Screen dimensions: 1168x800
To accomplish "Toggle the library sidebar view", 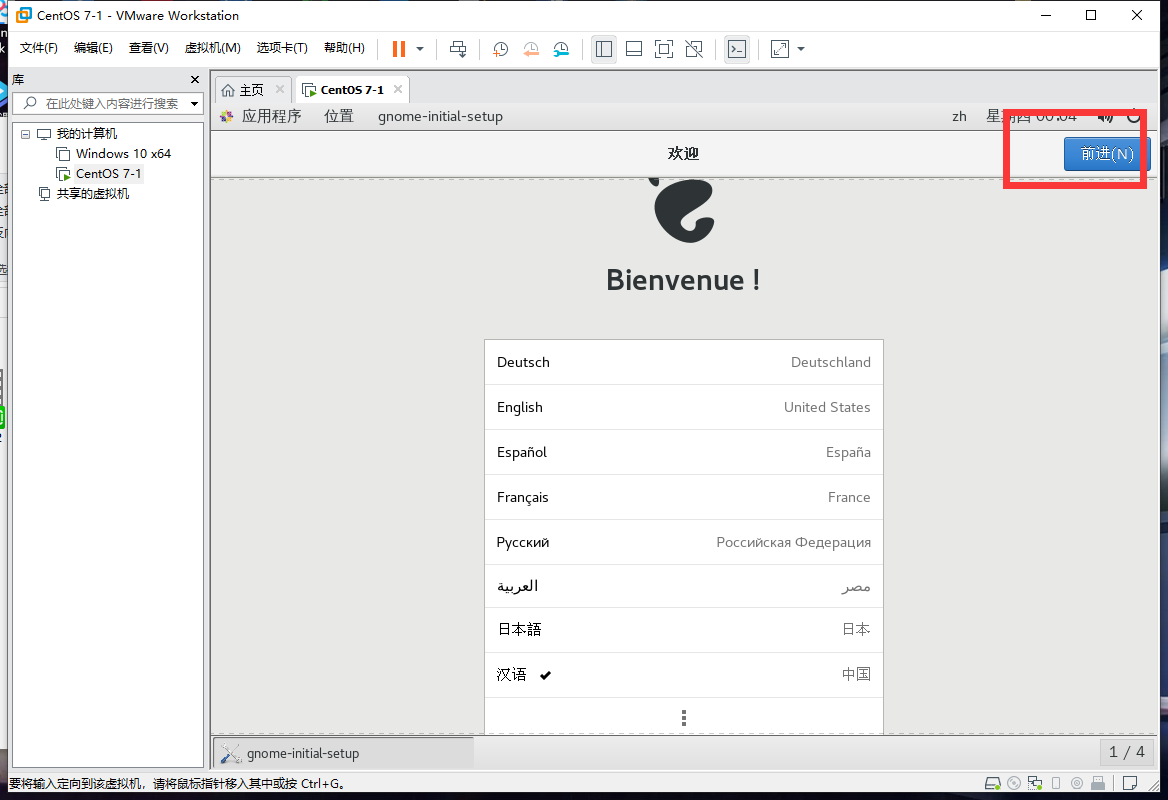I will tap(604, 49).
